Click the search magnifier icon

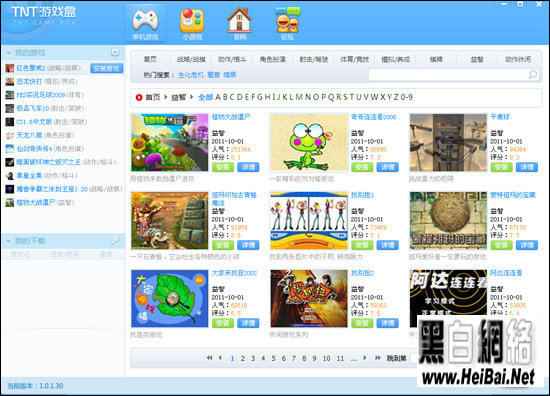tap(533, 74)
